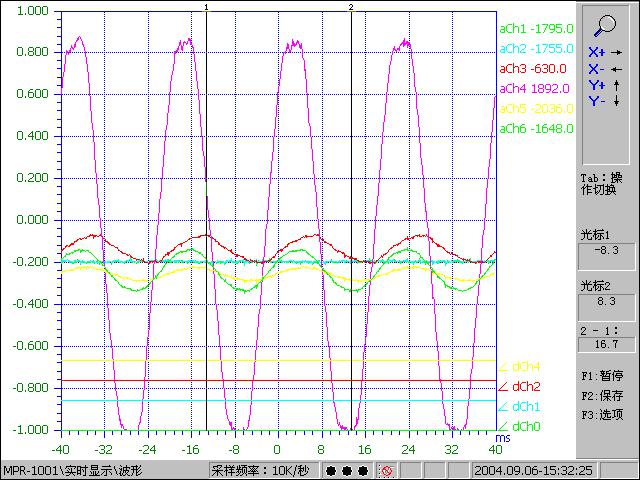The width and height of the screenshot is (640, 480).
Task: Click cursor marker 2 at top of graph
Action: [x=351, y=7]
